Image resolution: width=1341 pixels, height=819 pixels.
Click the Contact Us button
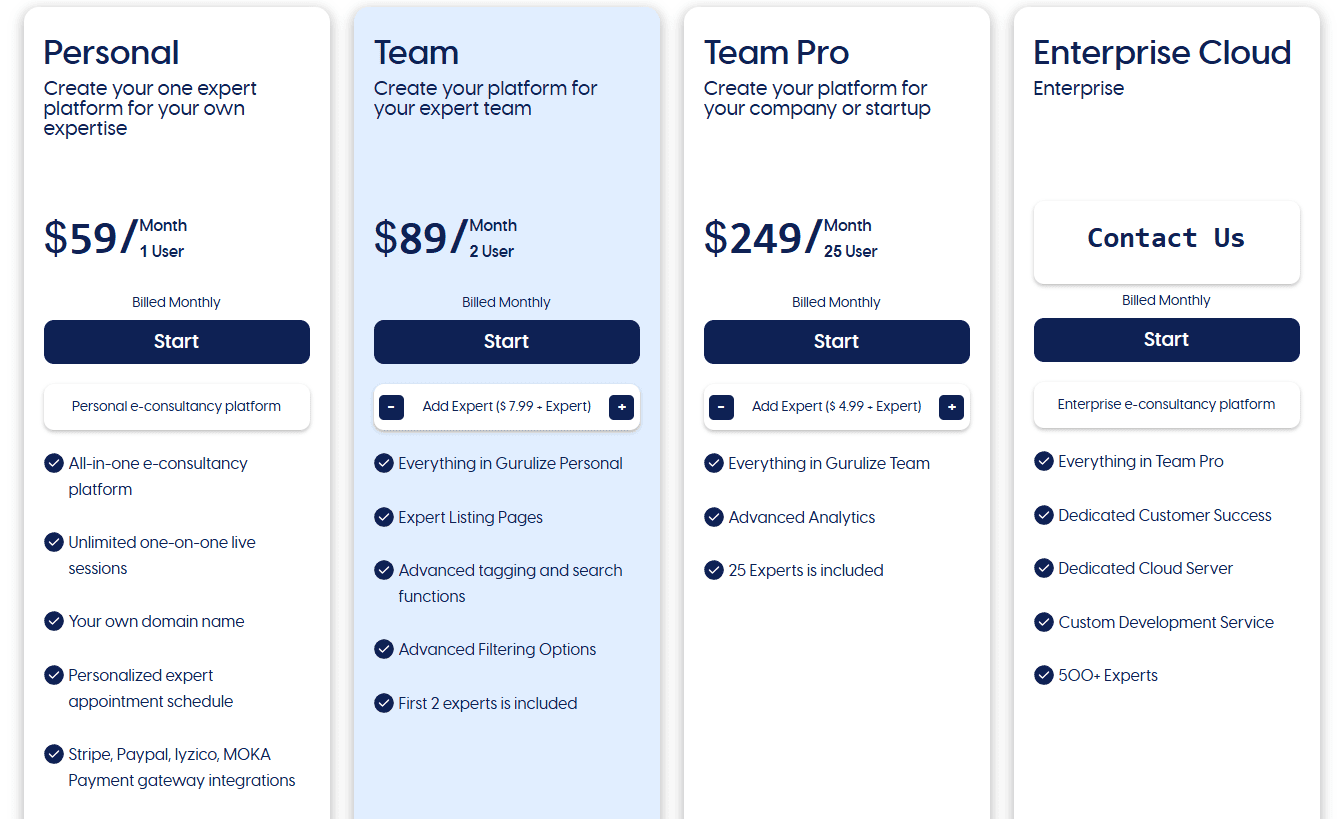[1166, 239]
